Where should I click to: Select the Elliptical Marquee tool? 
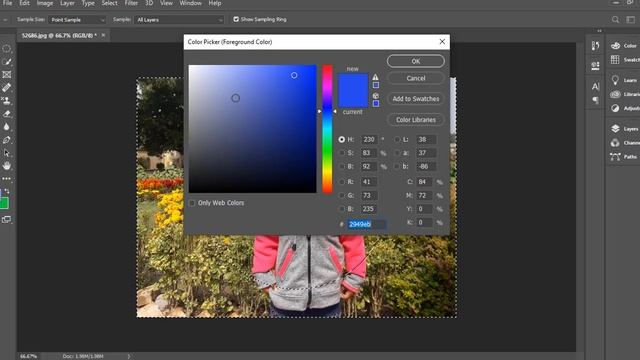click(7, 49)
